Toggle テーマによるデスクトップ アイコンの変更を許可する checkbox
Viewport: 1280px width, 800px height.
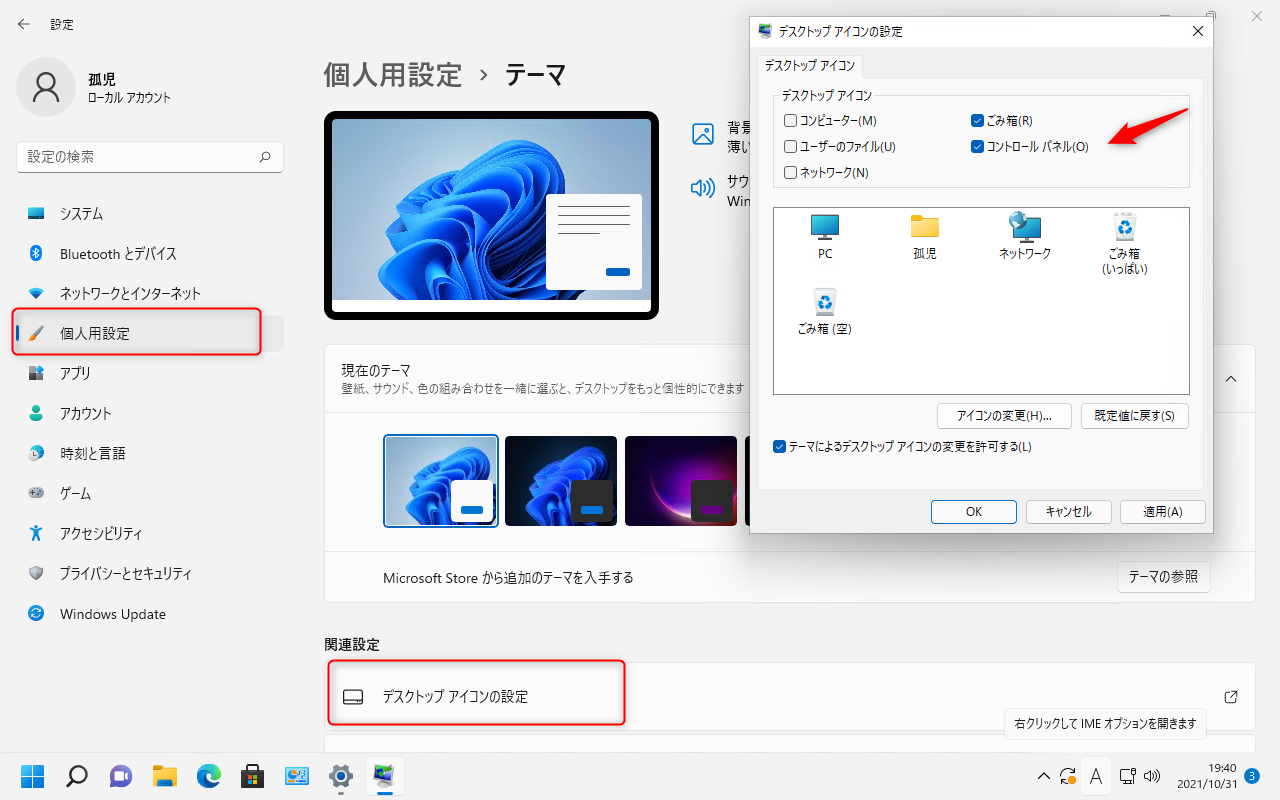click(x=780, y=447)
